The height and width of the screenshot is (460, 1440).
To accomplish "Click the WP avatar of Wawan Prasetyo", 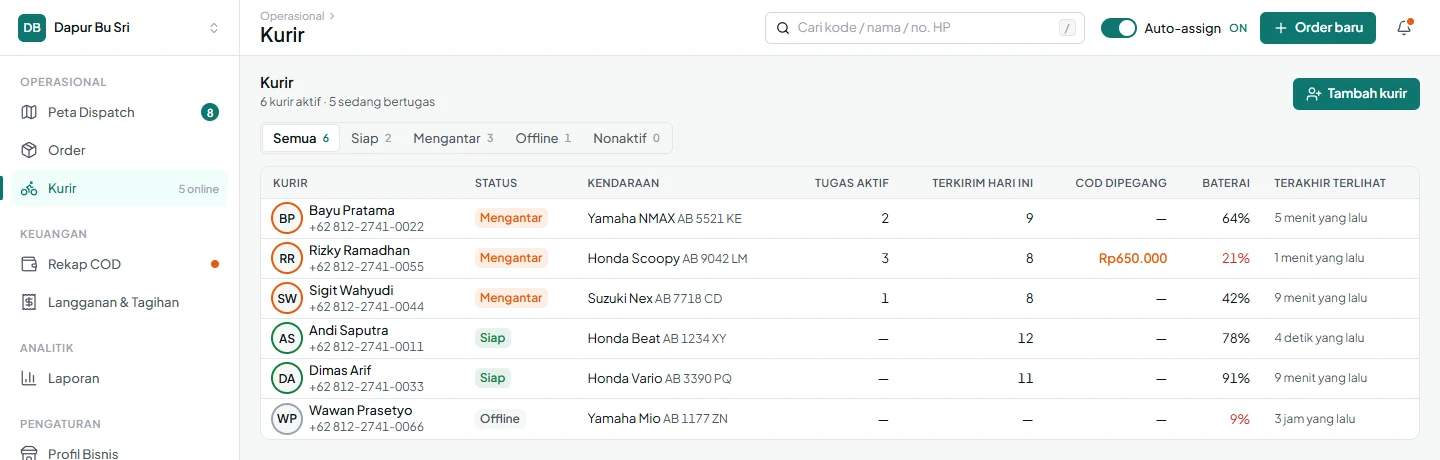I will pyautogui.click(x=287, y=418).
